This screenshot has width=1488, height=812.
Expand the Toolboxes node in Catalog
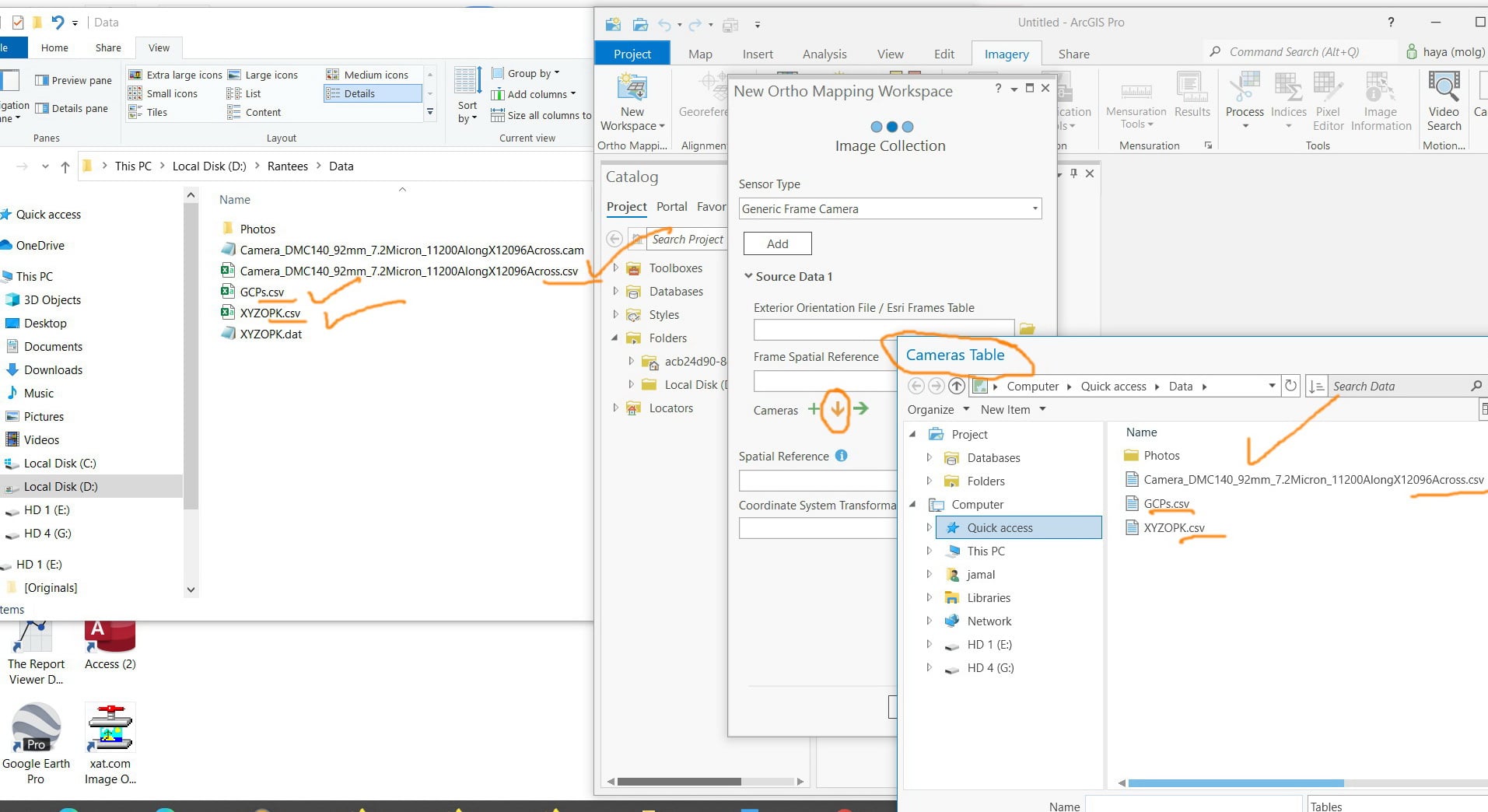[x=616, y=268]
